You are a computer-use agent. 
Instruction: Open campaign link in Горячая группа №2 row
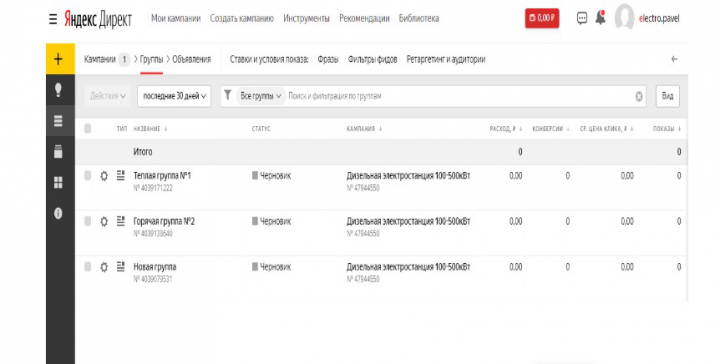(408, 221)
